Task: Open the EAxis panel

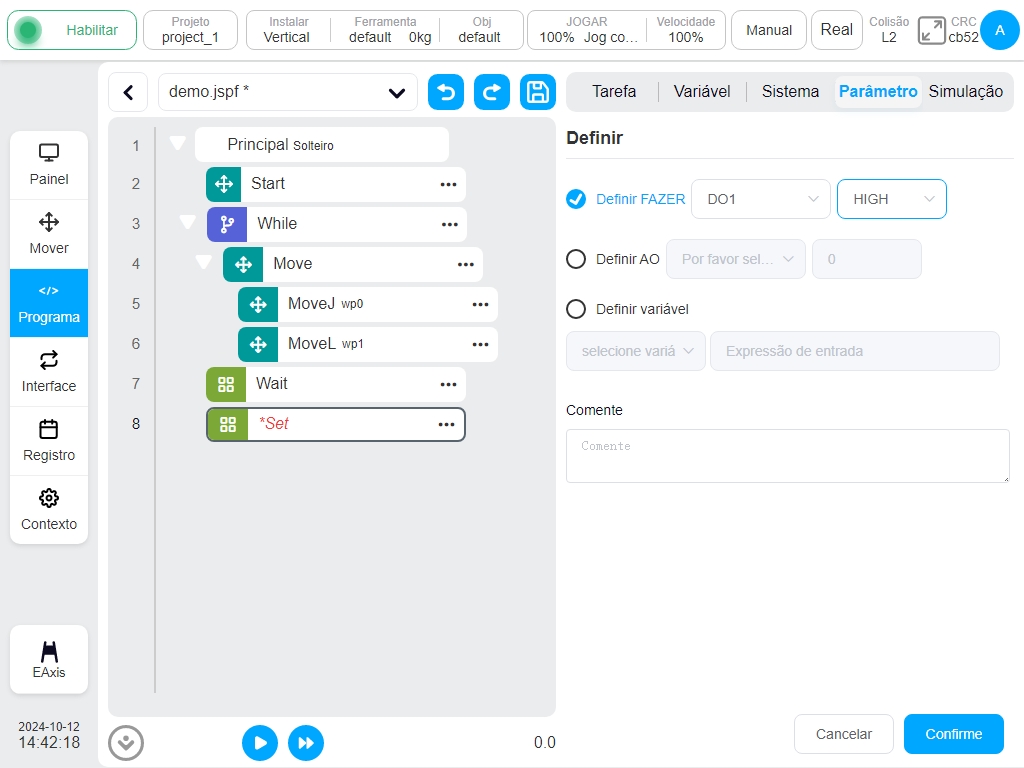Action: [x=49, y=660]
